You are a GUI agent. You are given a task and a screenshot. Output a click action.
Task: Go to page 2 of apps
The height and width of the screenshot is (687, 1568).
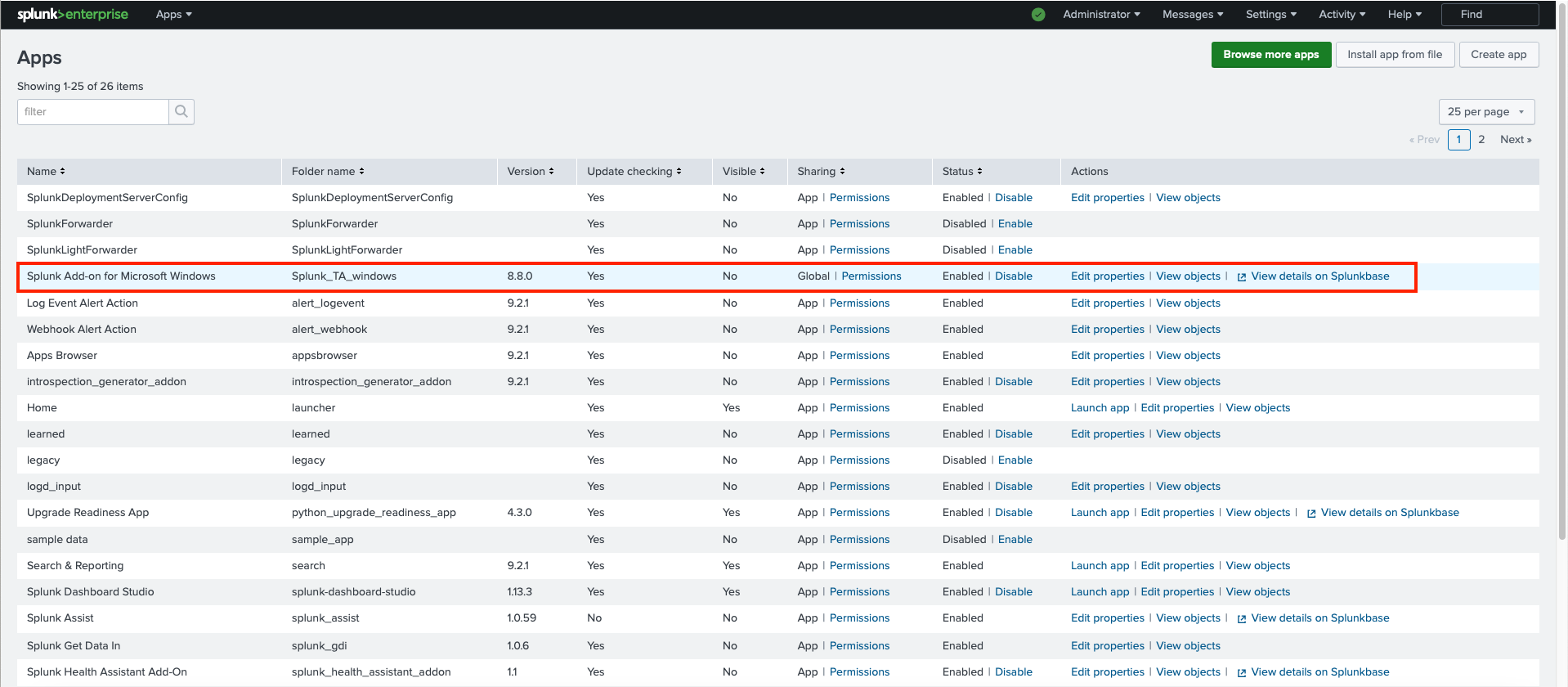point(1481,139)
